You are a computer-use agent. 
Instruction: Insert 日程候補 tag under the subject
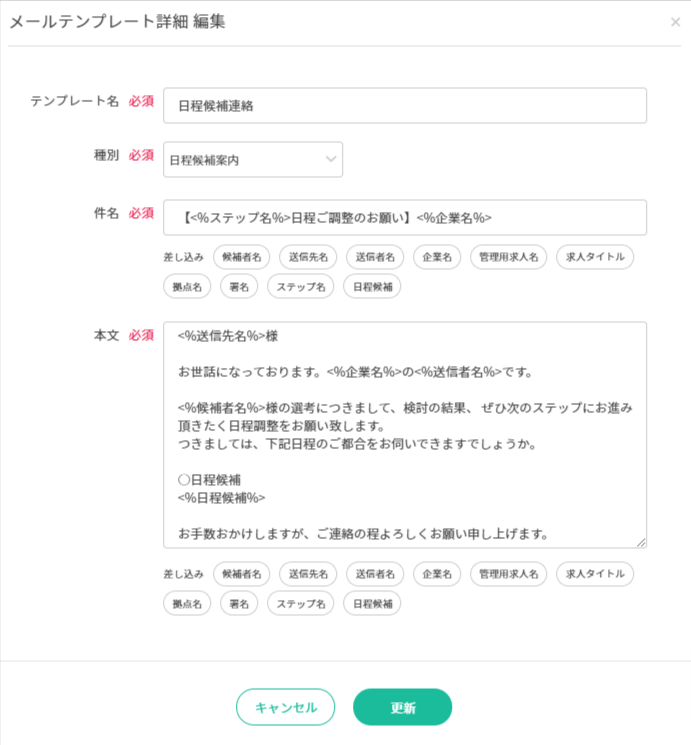(372, 286)
